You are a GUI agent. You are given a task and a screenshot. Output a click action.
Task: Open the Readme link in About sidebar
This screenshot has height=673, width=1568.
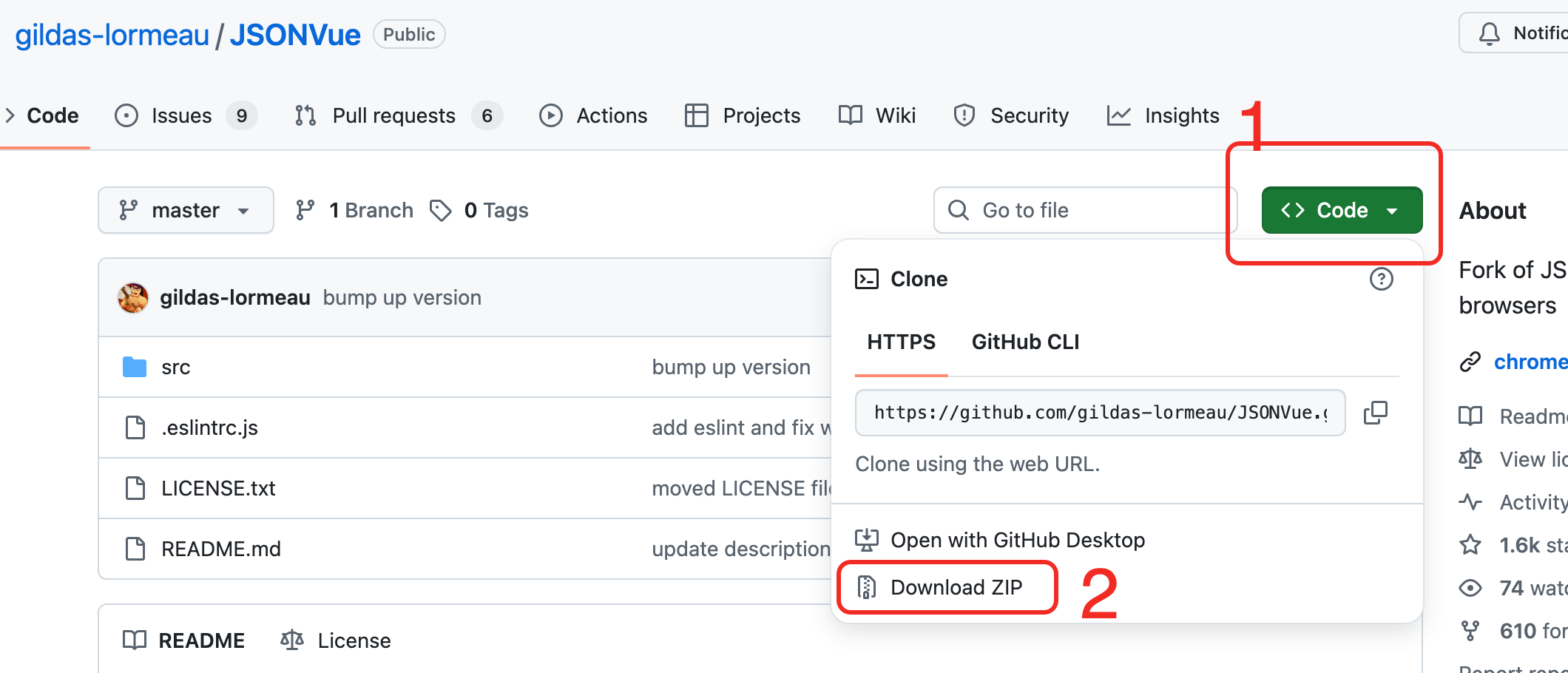point(1513,416)
